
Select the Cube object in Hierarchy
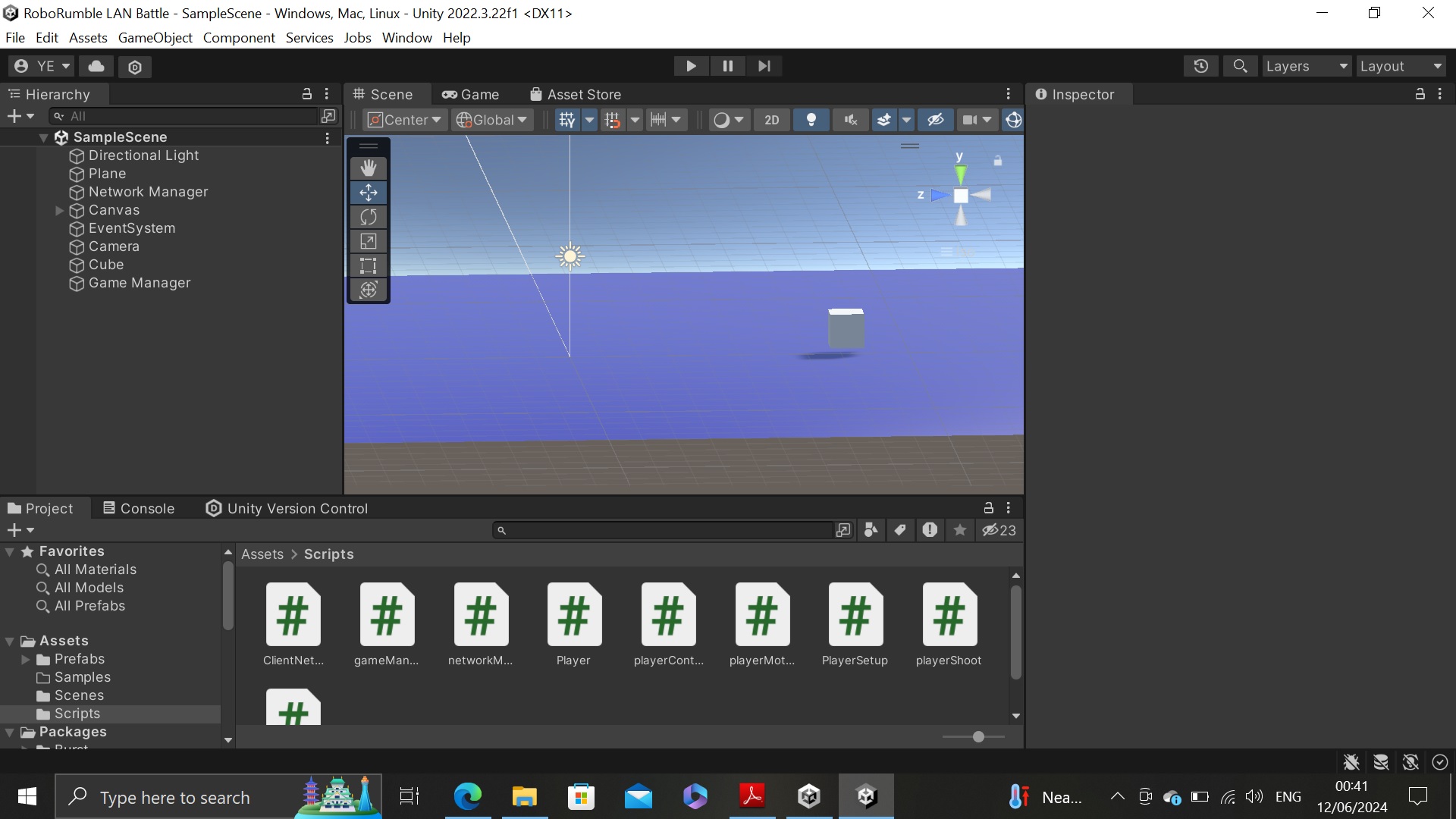pos(106,265)
